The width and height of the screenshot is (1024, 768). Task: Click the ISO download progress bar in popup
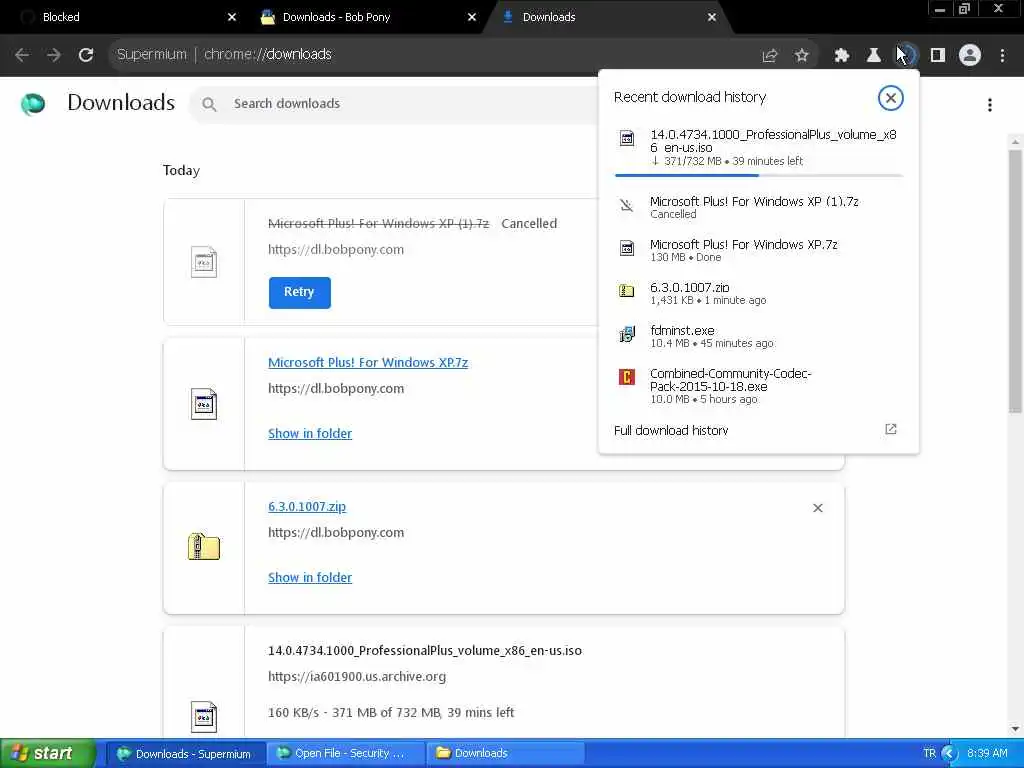pyautogui.click(x=759, y=175)
